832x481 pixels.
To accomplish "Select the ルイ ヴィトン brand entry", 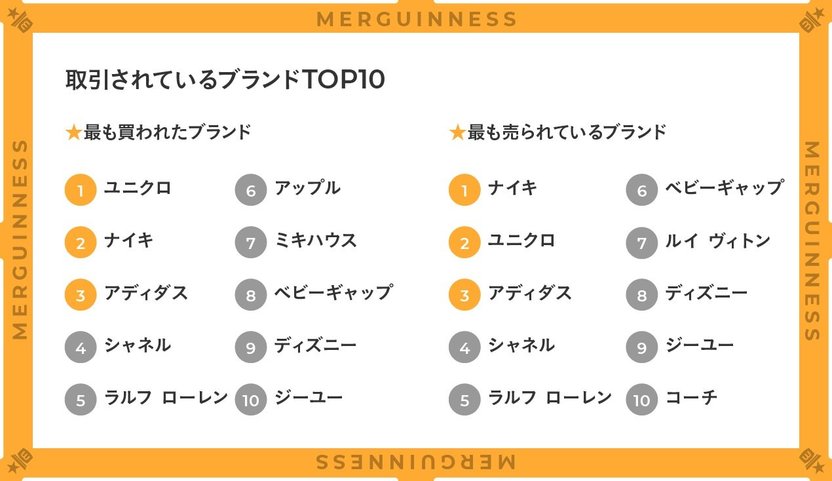I will tap(718, 240).
